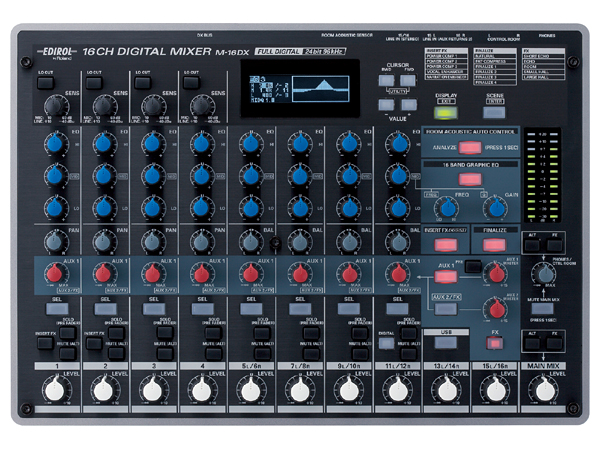
Task: Push the USB button
Action: coord(446,342)
